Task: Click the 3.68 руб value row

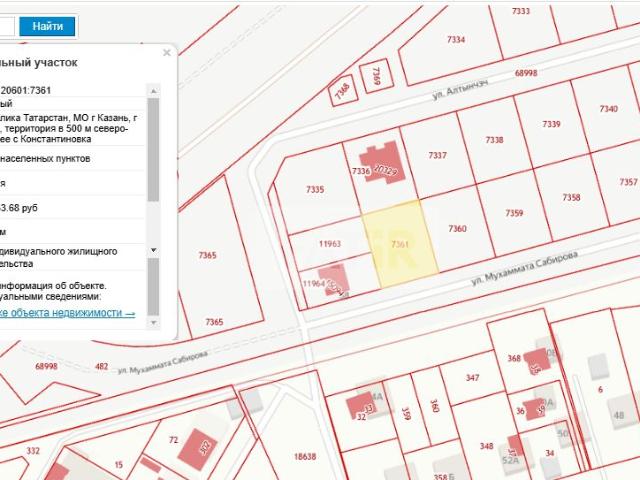Action: tap(72, 208)
